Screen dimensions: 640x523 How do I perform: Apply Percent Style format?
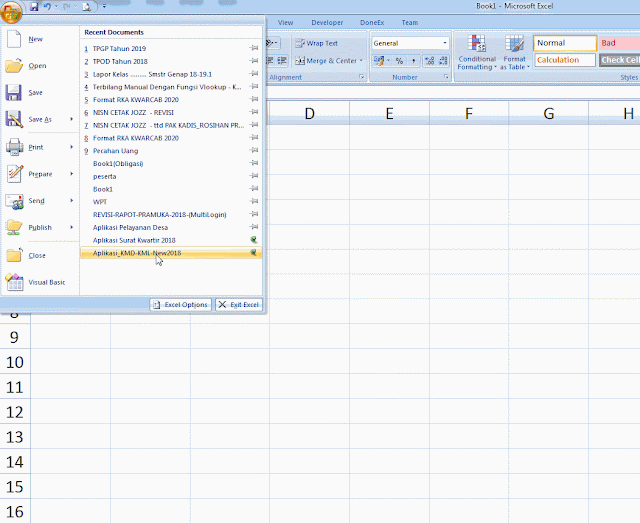399,61
